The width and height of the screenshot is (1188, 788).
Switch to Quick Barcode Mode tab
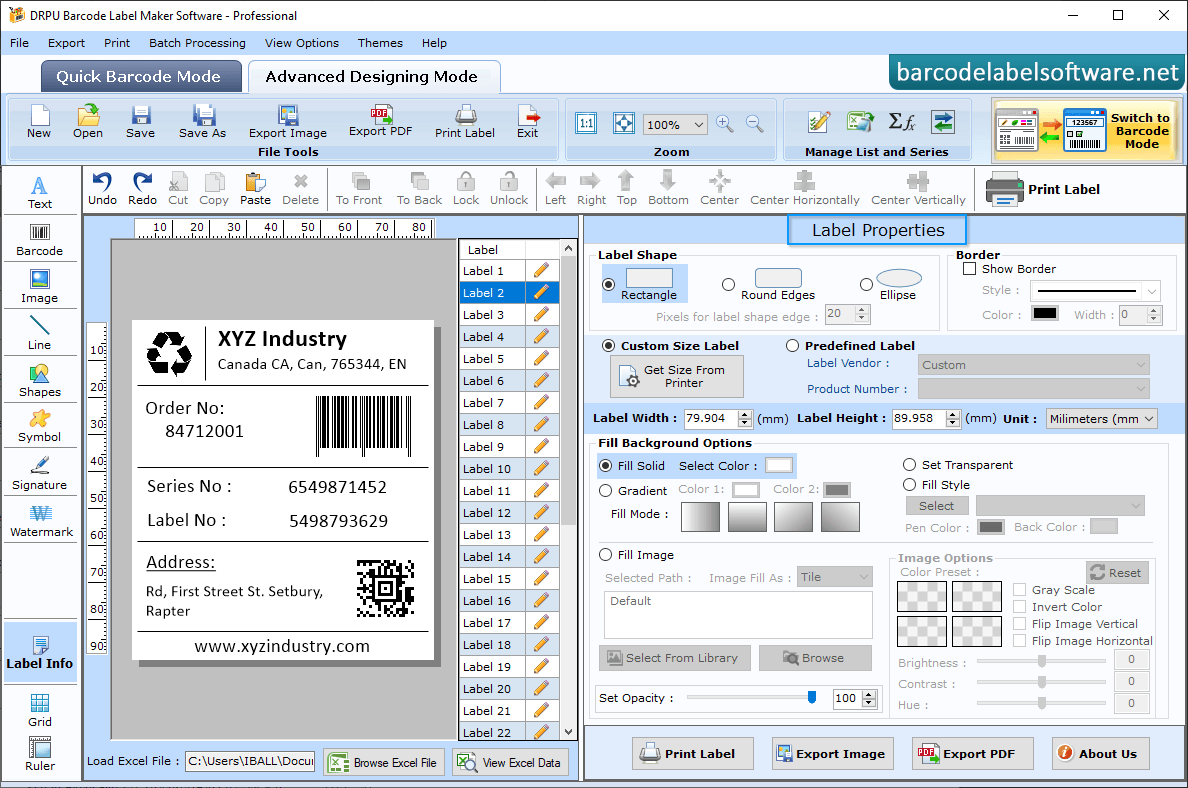pos(140,77)
